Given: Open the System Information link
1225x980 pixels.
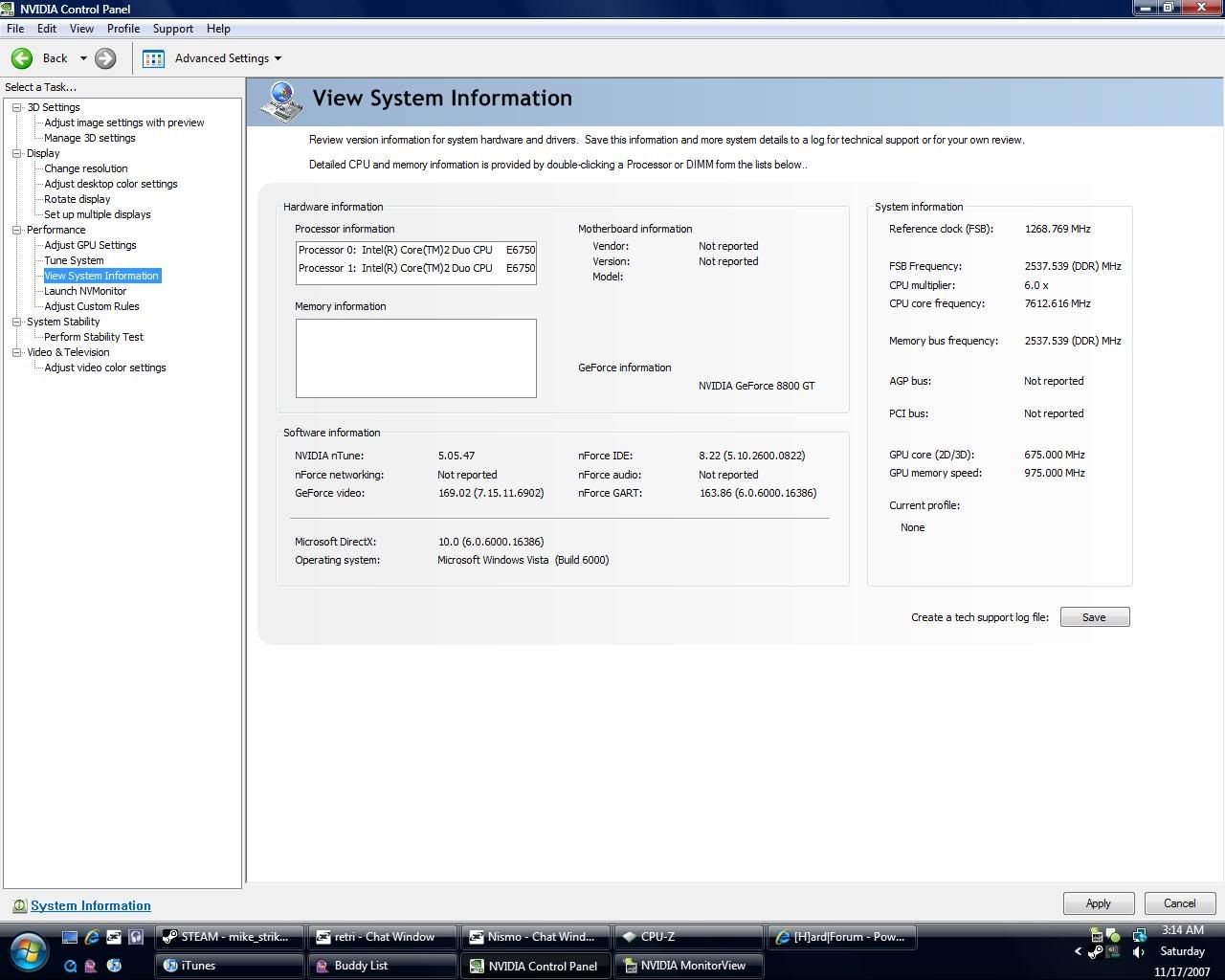Looking at the screenshot, I should point(91,905).
